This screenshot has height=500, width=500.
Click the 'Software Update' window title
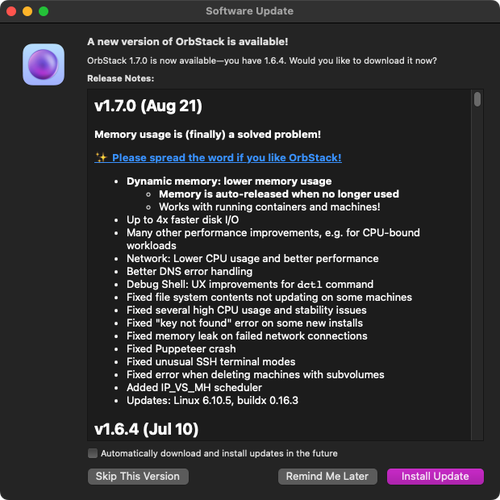pyautogui.click(x=250, y=11)
